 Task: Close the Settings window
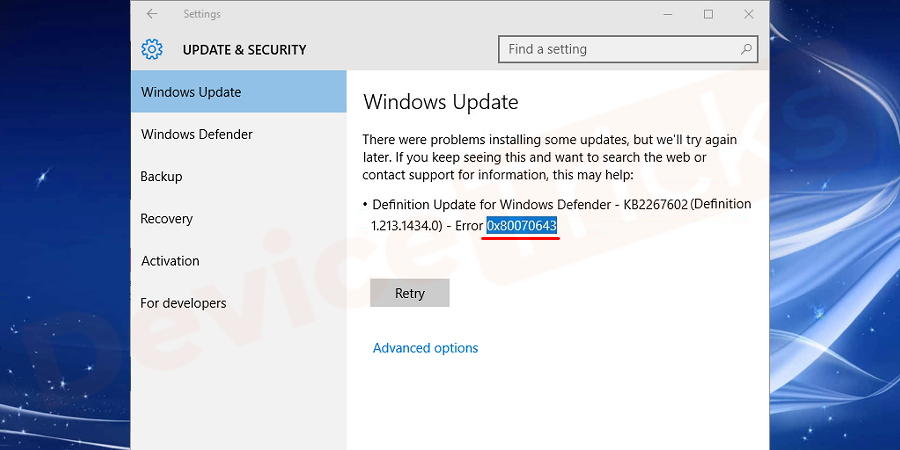coord(748,14)
